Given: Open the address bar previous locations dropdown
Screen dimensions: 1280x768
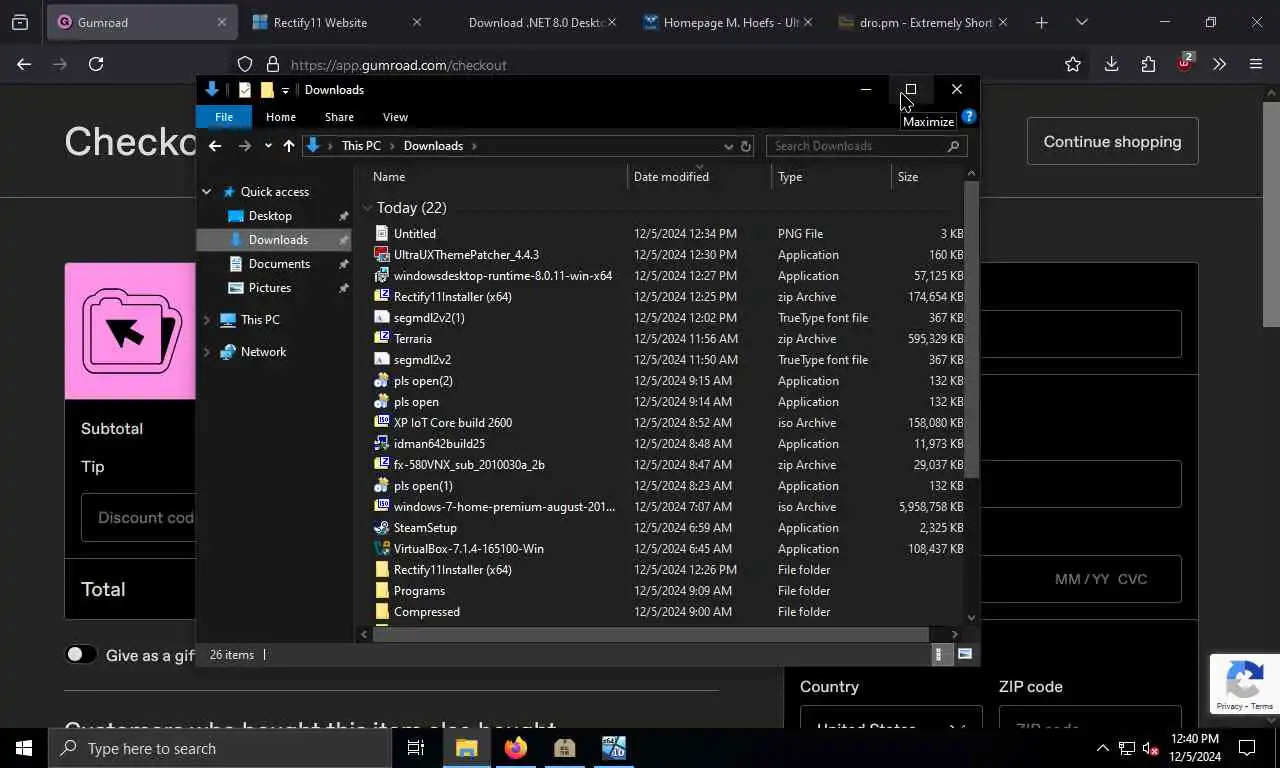Looking at the screenshot, I should click(x=728, y=146).
